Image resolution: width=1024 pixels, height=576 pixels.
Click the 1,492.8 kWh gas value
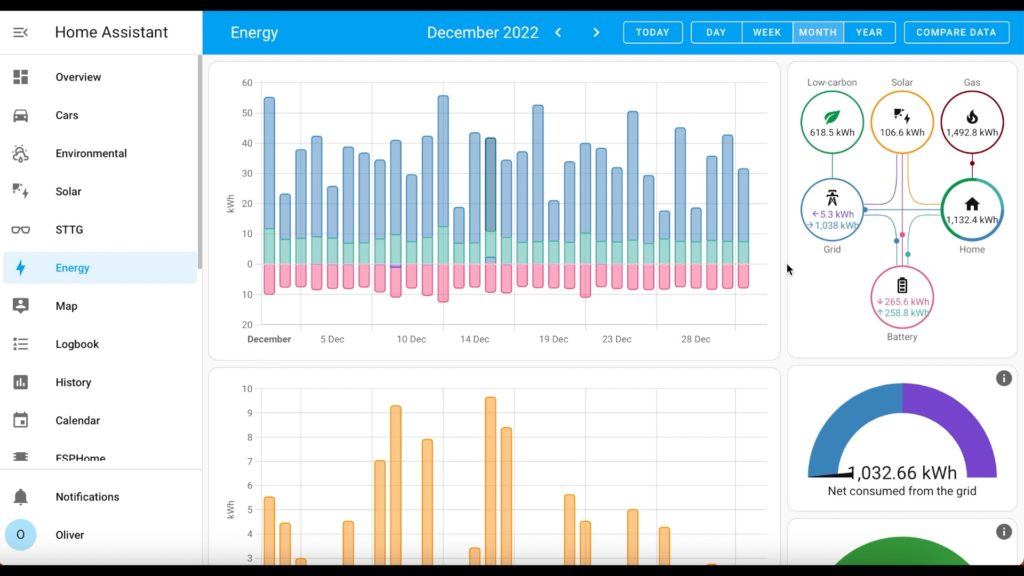972,132
